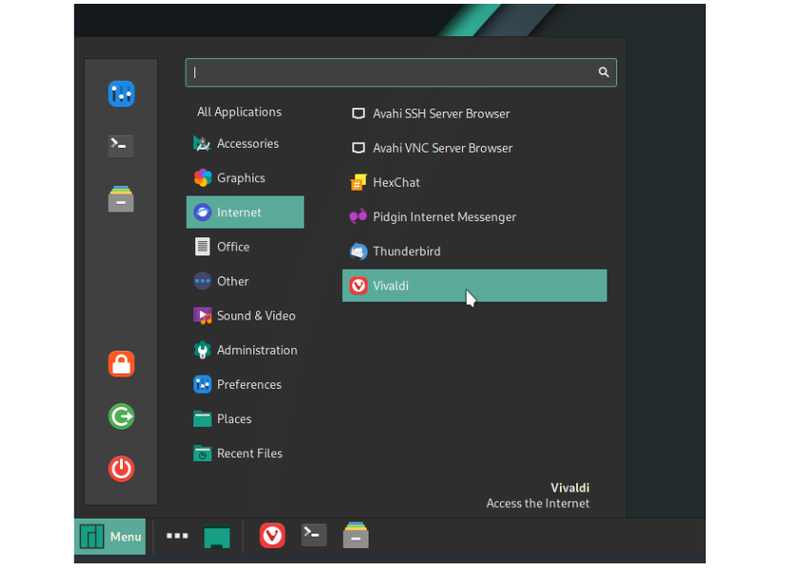Open Vivaldi from the panel launcher
The height and width of the screenshot is (569, 800).
[272, 536]
